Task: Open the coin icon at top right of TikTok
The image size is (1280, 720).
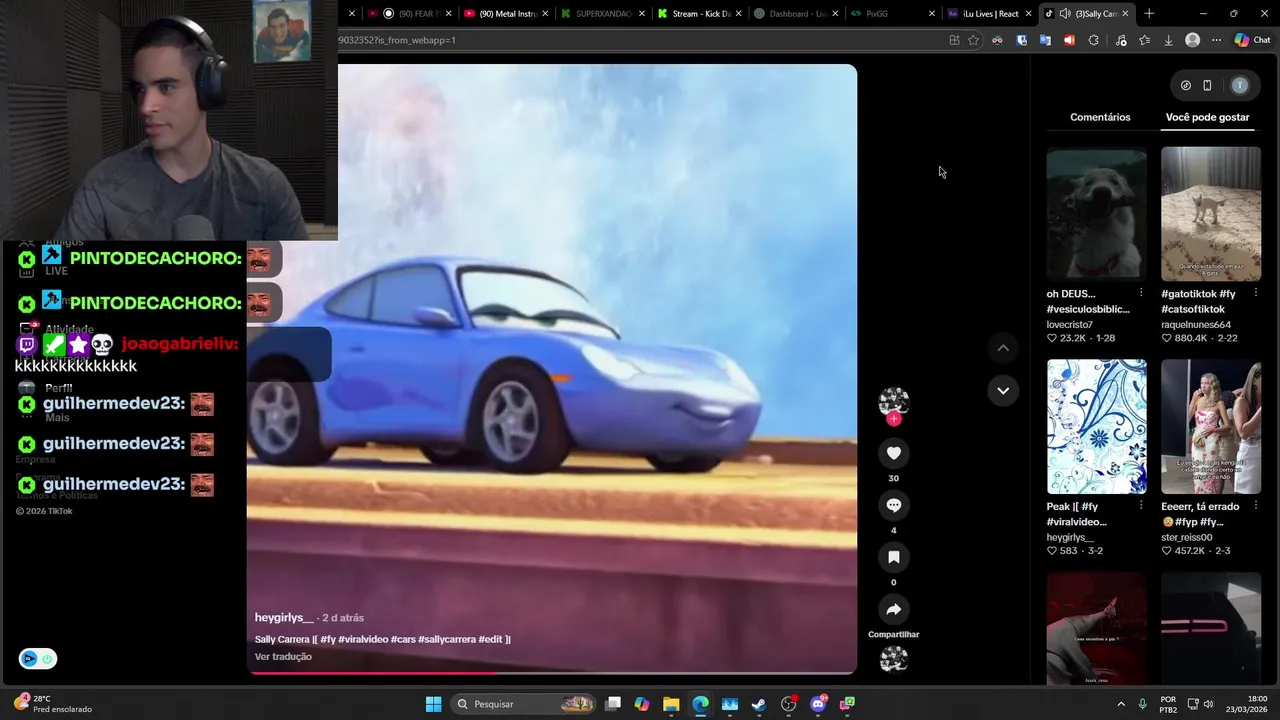Action: (x=1186, y=85)
